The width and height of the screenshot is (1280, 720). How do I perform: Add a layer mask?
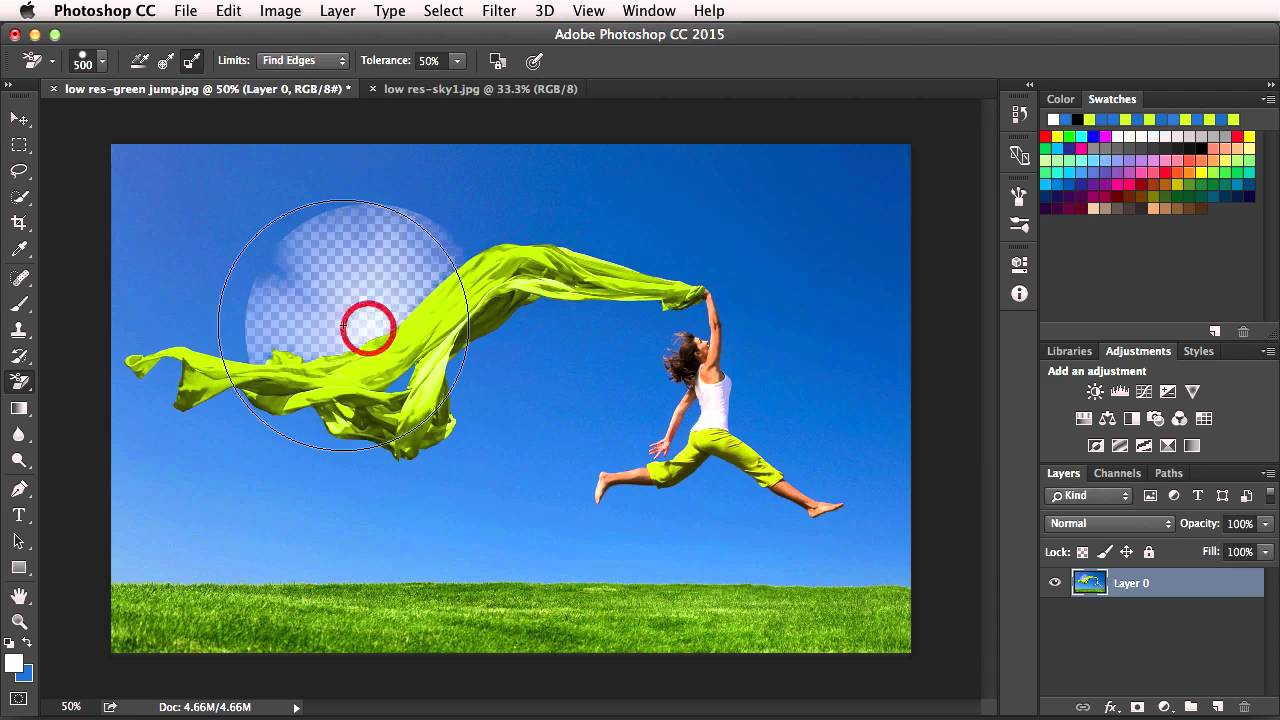point(1137,707)
